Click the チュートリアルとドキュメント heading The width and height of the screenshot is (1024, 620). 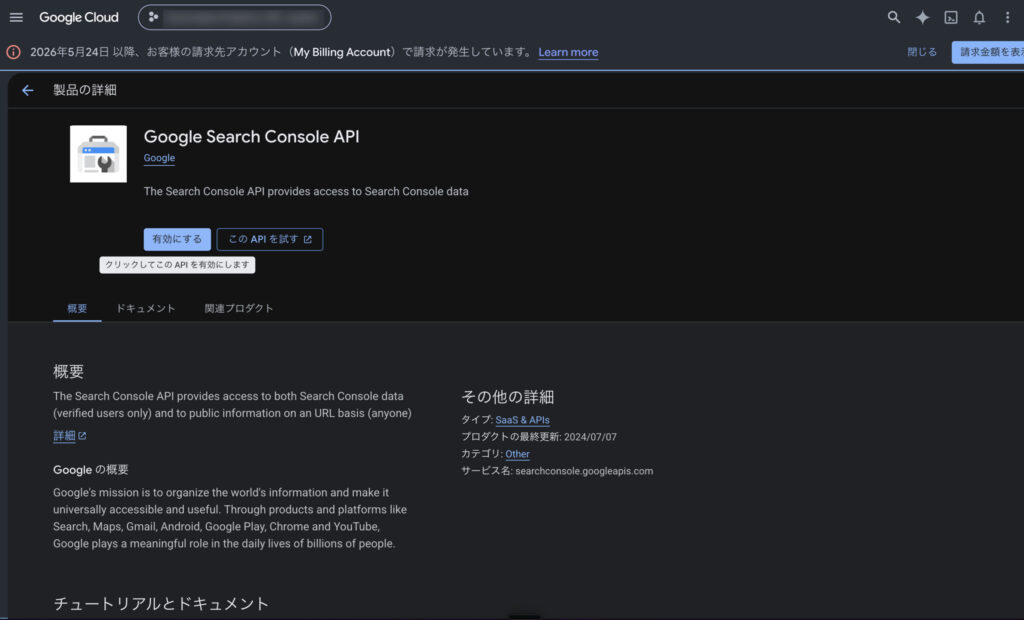(161, 604)
